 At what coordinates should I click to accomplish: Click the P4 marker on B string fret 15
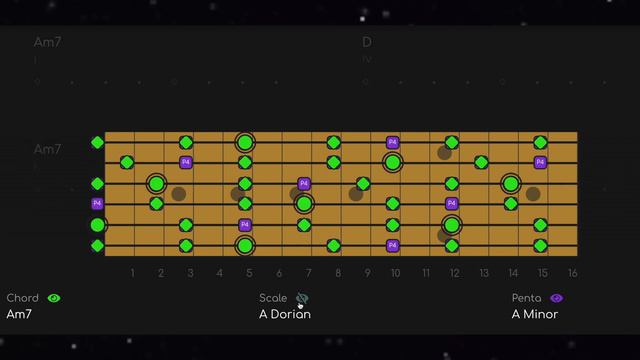[x=540, y=162]
